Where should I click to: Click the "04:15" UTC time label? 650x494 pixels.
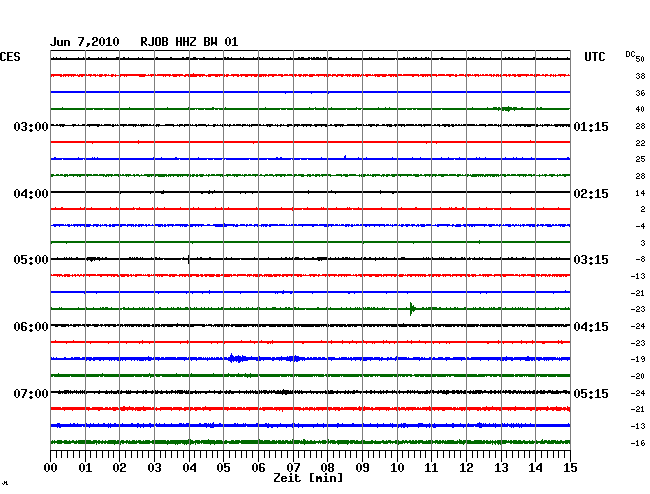pos(591,327)
